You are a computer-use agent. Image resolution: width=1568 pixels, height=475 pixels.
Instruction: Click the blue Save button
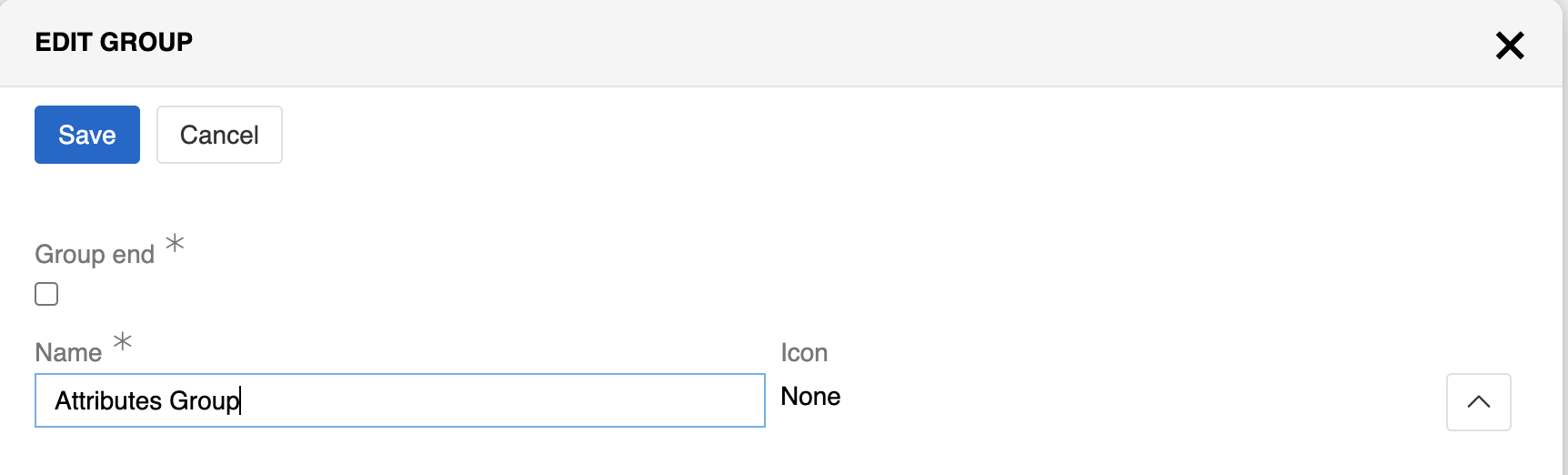[87, 135]
